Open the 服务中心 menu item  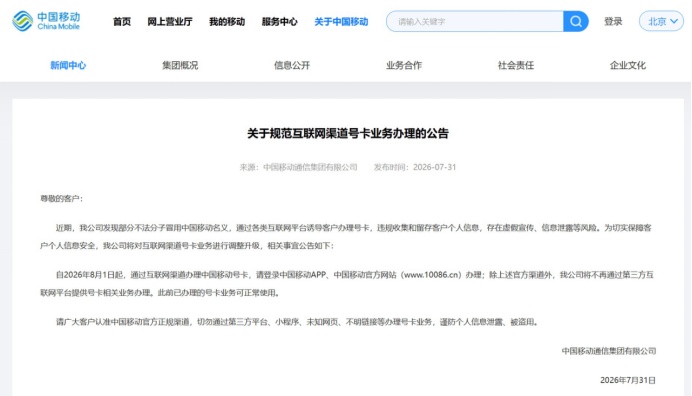point(279,22)
